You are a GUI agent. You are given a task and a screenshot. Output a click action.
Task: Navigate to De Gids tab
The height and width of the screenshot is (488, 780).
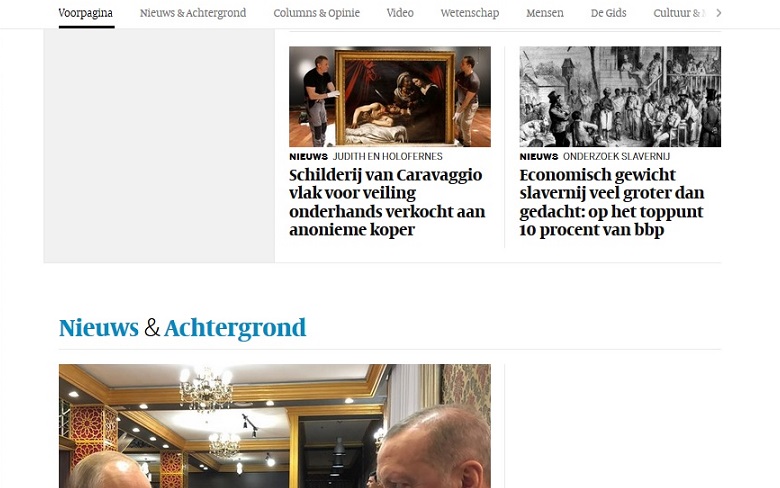click(608, 13)
